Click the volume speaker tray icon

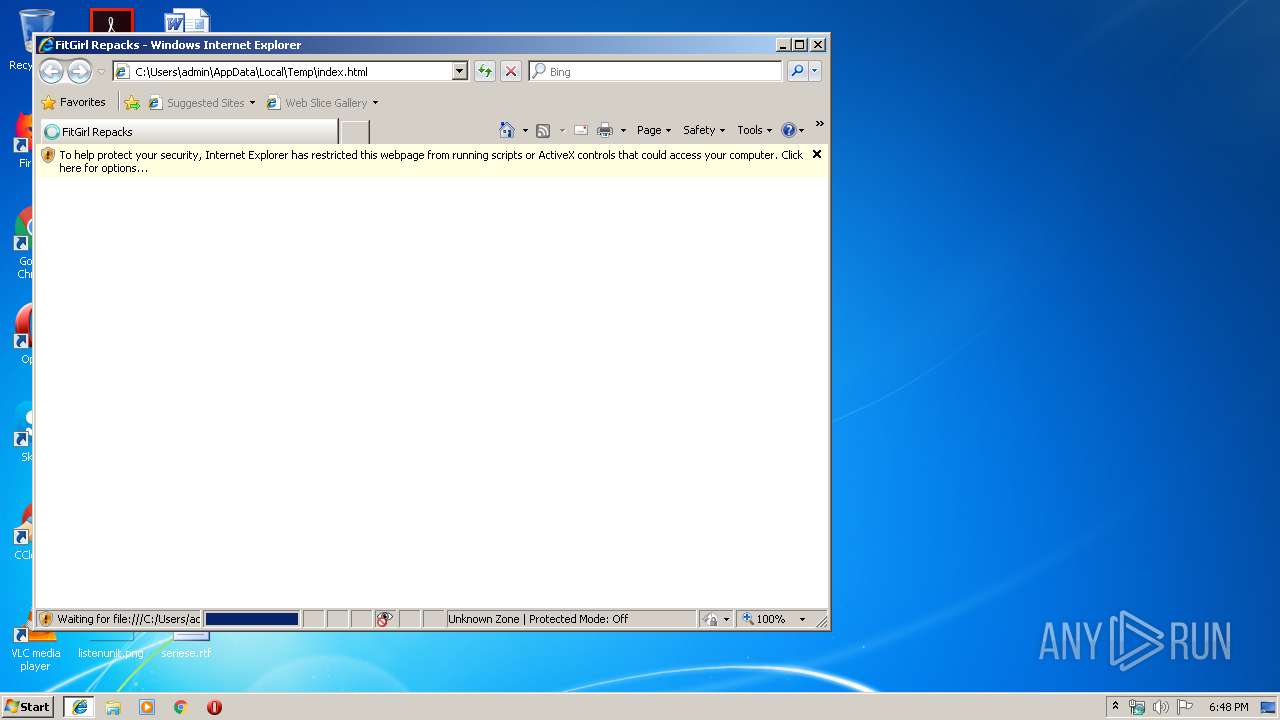click(1161, 707)
